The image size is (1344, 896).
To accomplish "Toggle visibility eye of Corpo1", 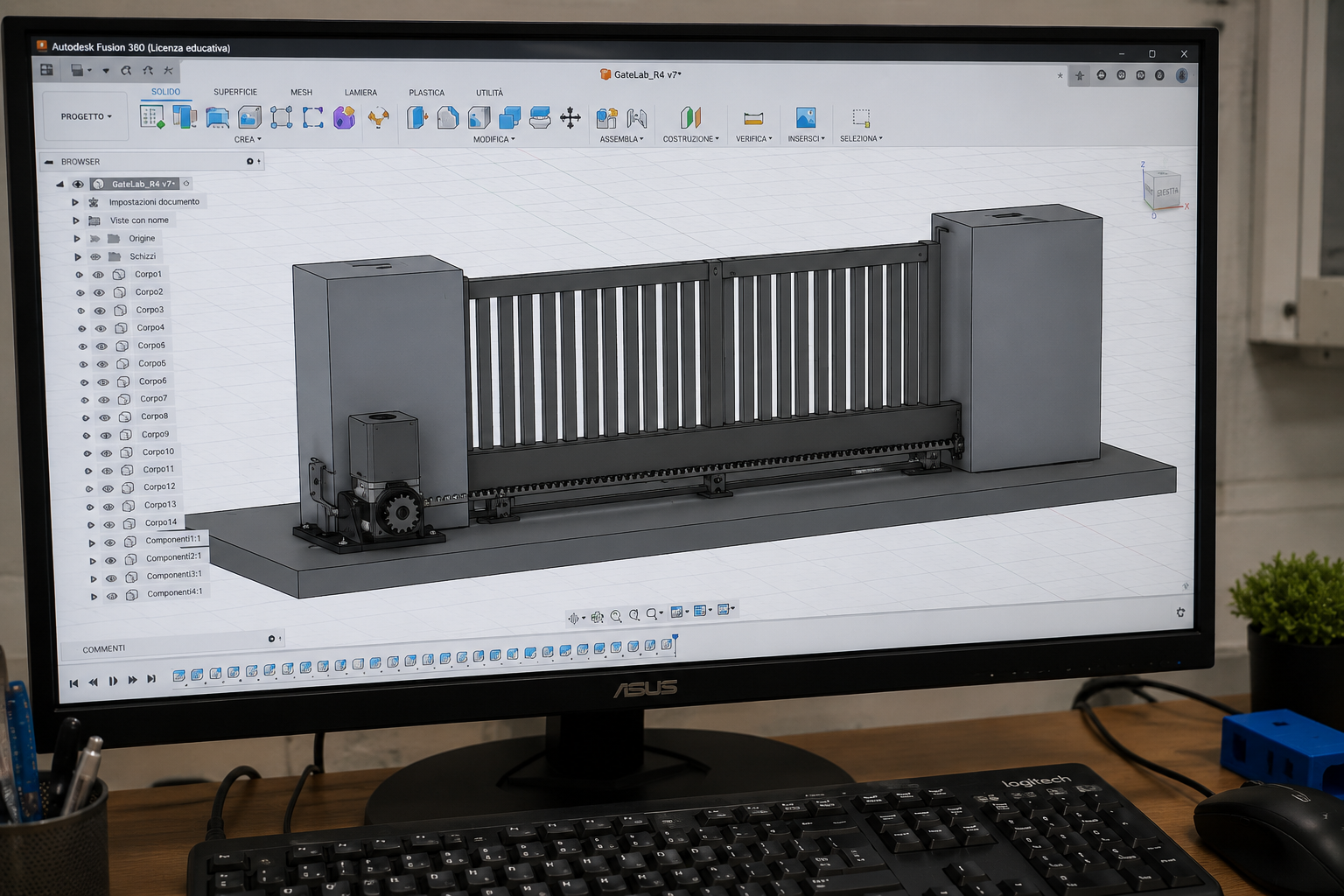I will point(98,275).
